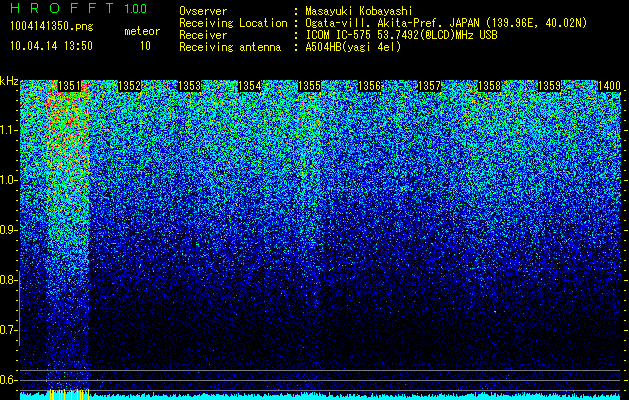Click the filename 1004141350.png
629x400 pixels.
[x=52, y=26]
